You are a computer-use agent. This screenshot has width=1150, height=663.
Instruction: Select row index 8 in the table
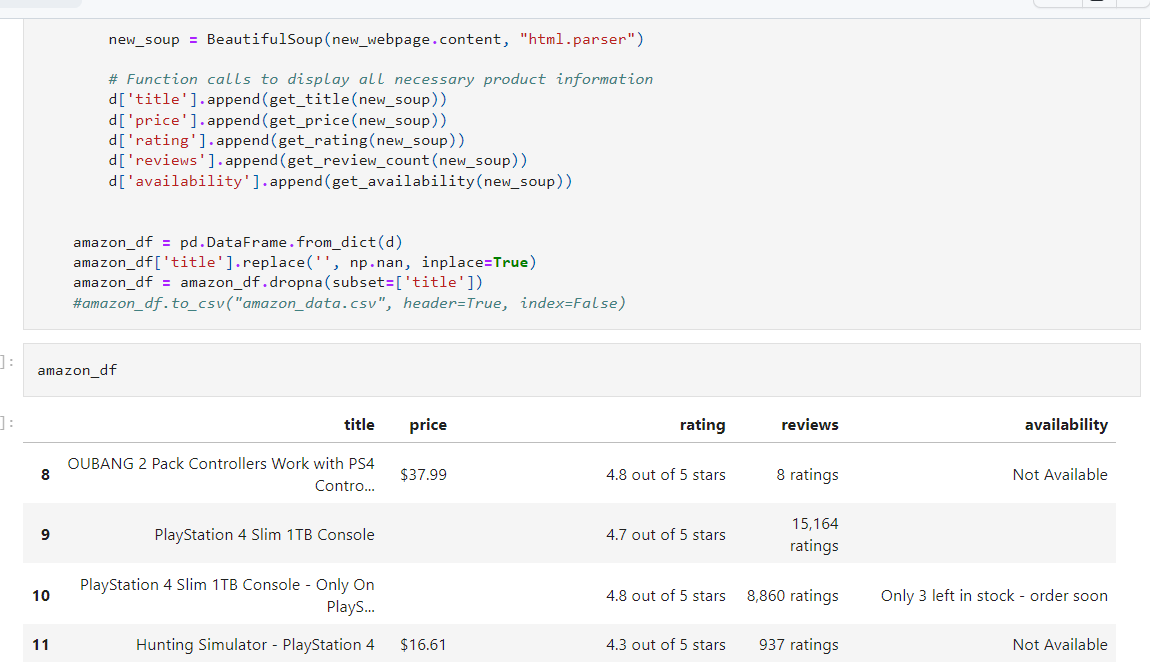[x=45, y=475]
